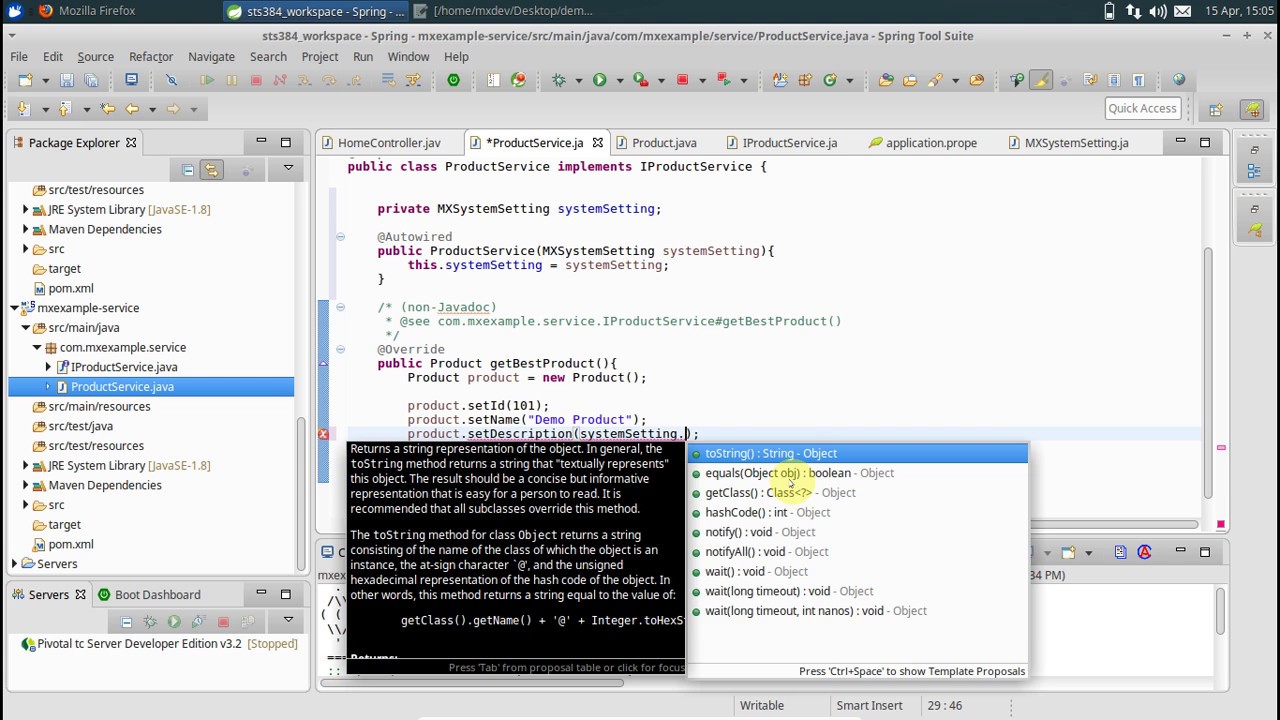Debug the server from Servers view toolbar
1280x720 pixels.
[x=150, y=622]
